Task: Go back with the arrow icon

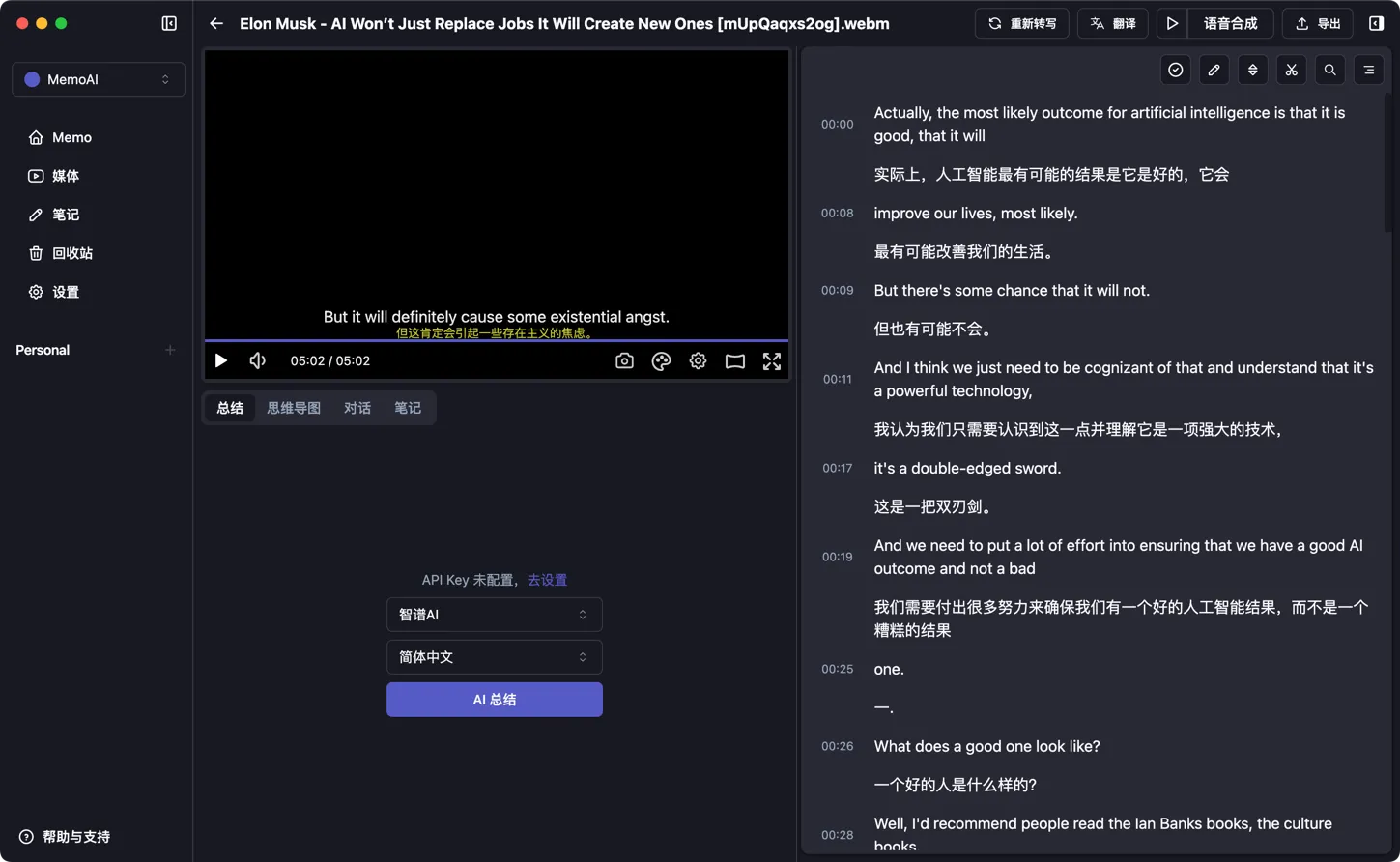Action: (x=216, y=23)
